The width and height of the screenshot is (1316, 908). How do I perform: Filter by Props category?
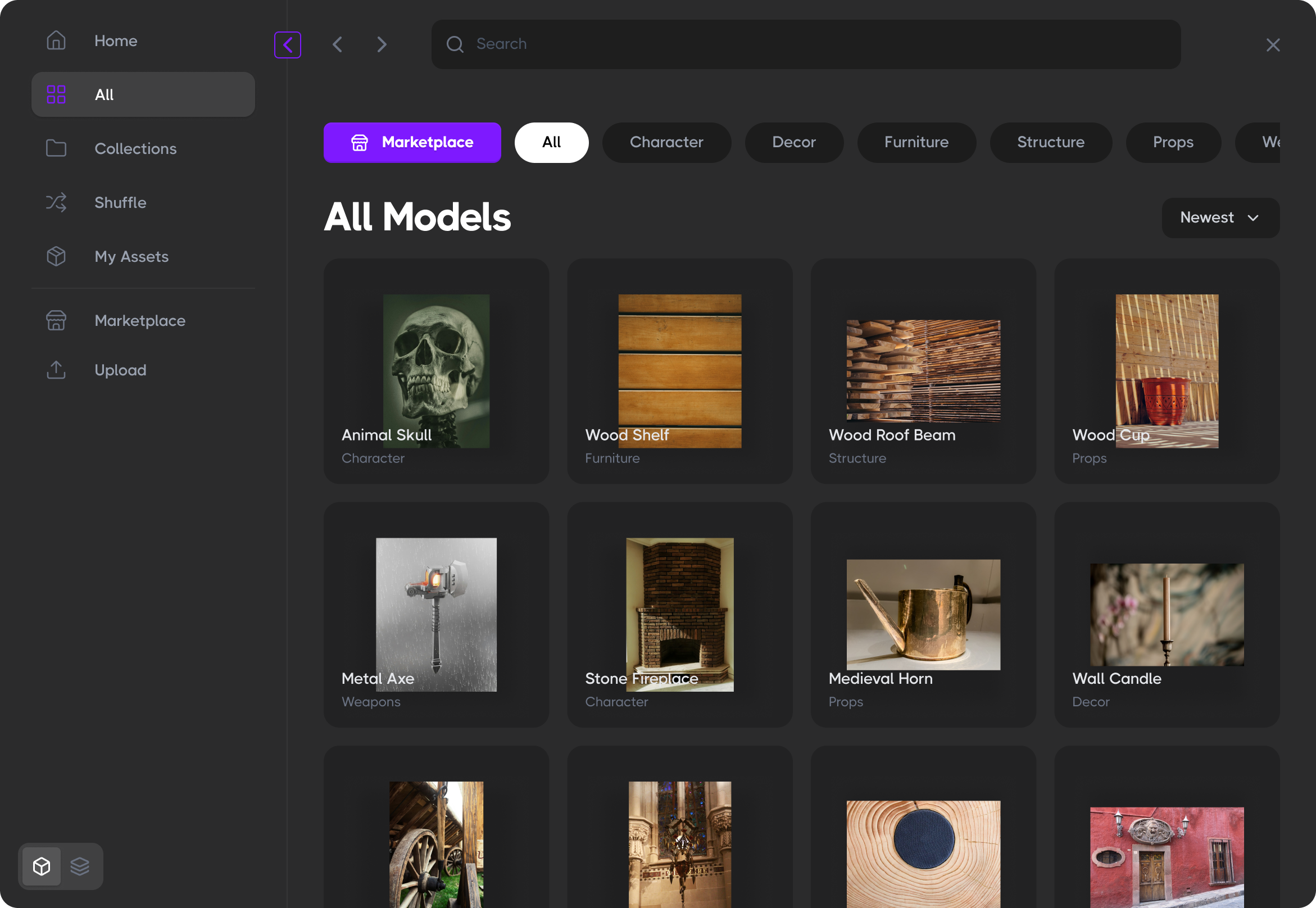1173,142
